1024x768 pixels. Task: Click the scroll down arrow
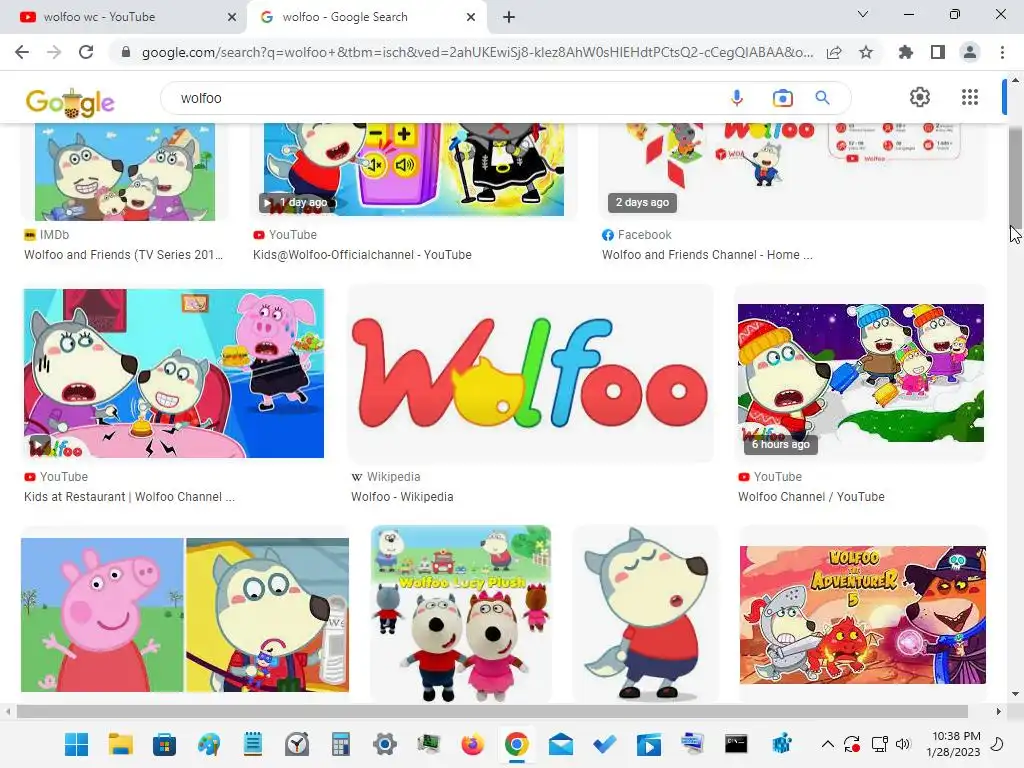(1015, 694)
